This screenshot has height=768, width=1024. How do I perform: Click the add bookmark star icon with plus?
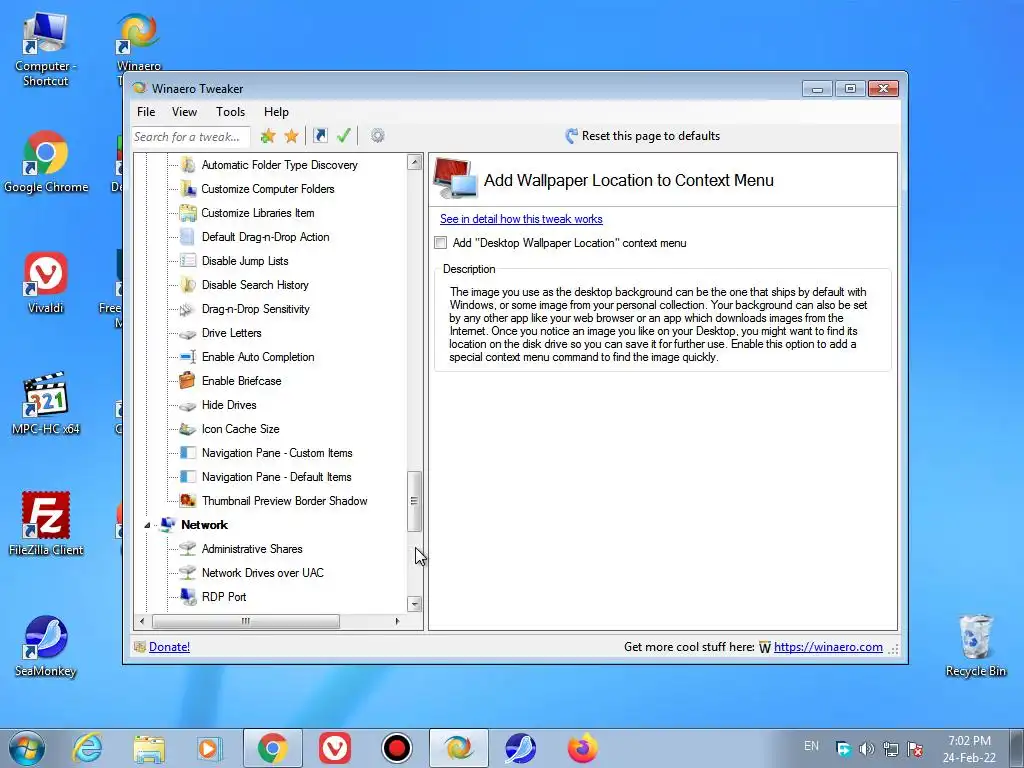268,136
